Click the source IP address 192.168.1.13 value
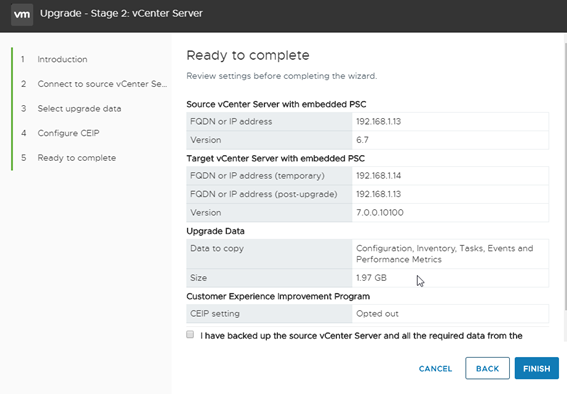The width and height of the screenshot is (567, 394). pyautogui.click(x=379, y=121)
